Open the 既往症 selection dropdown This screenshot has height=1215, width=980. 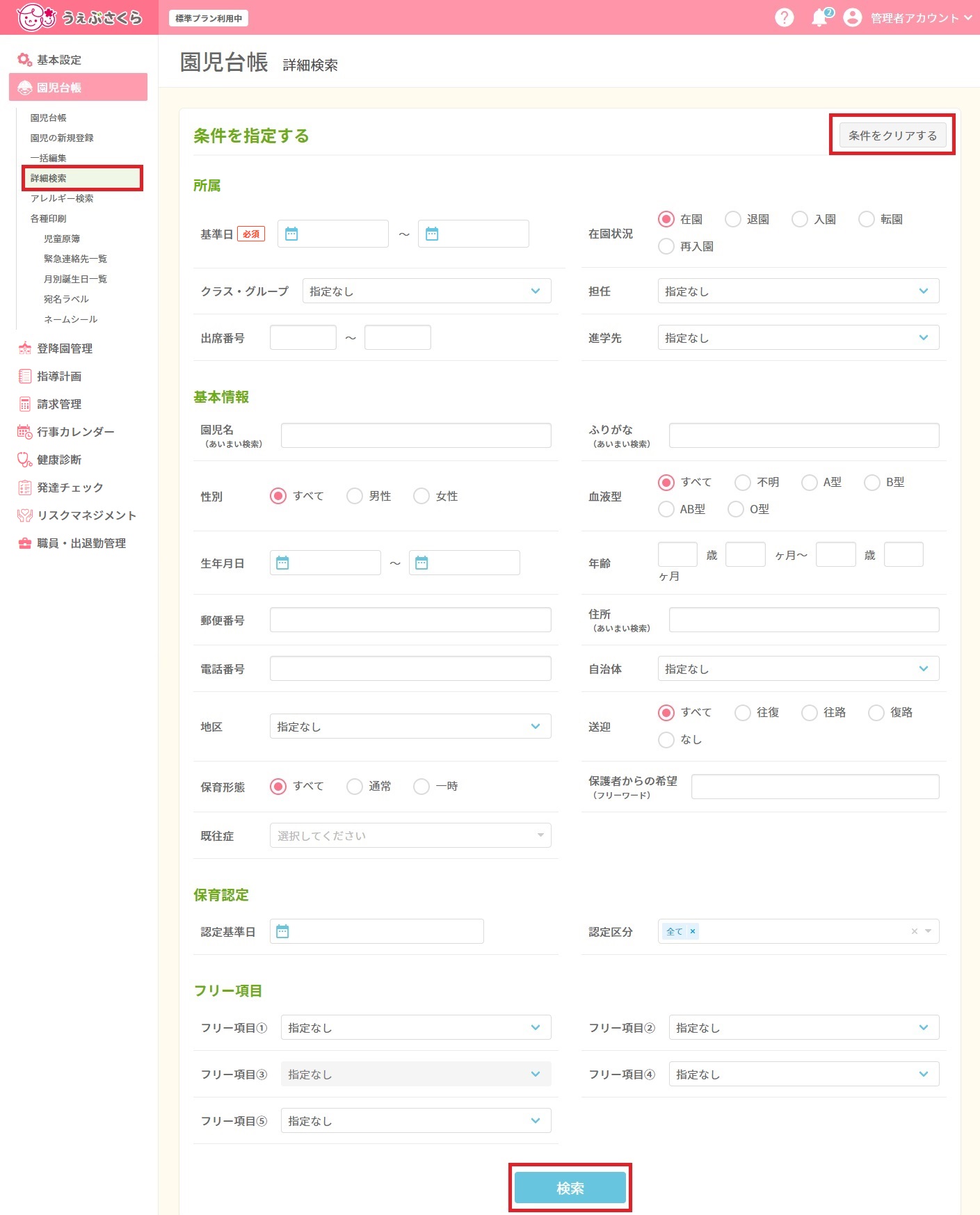(410, 835)
